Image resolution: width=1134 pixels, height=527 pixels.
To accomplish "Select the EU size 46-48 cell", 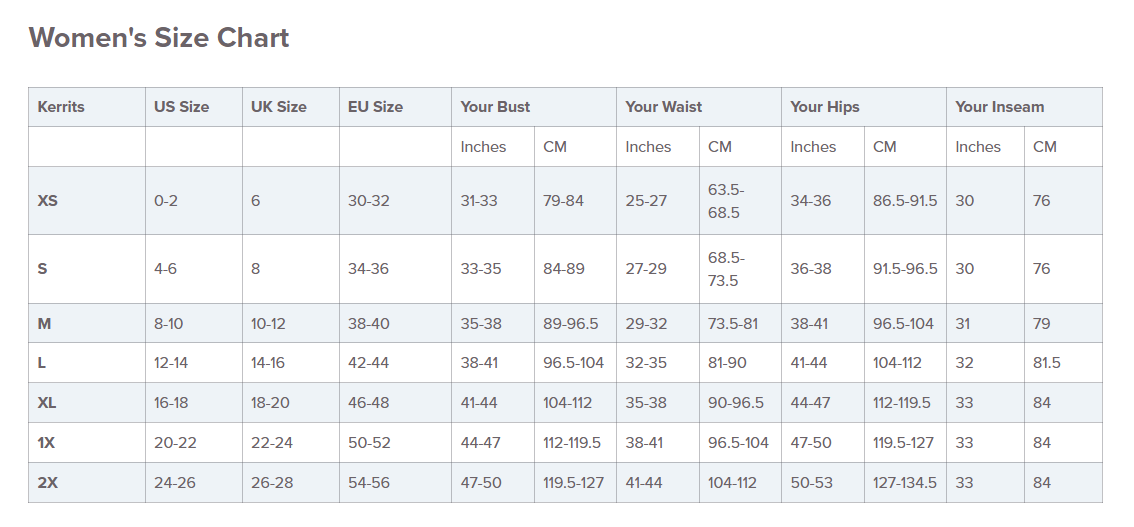I will [x=369, y=403].
